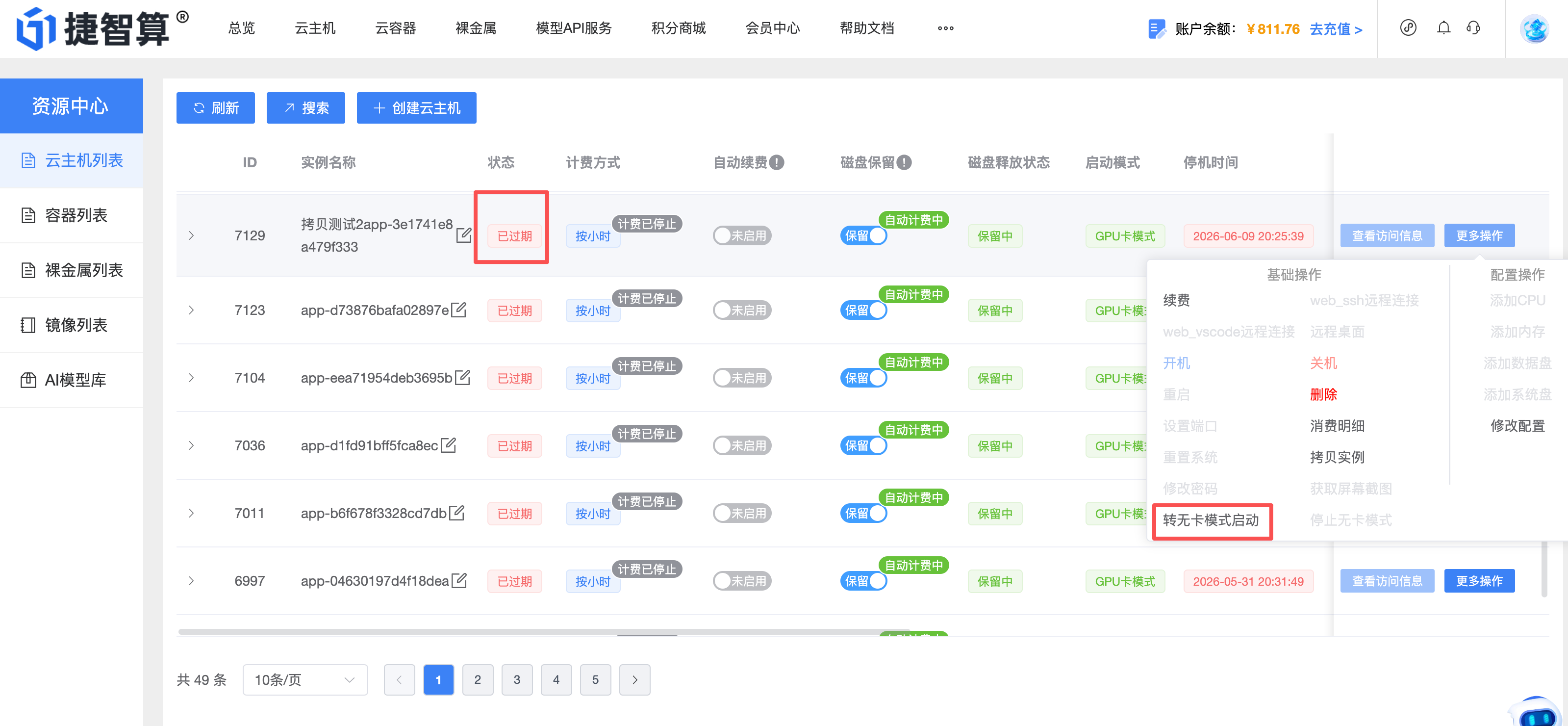Image resolution: width=1568 pixels, height=726 pixels.
Task: Click the 磁盘保留 info icon
Action: tap(904, 163)
